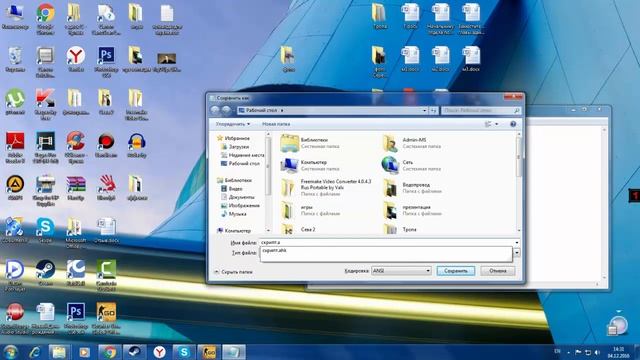Open the Windows Start menu
The image size is (640, 360).
10,352
